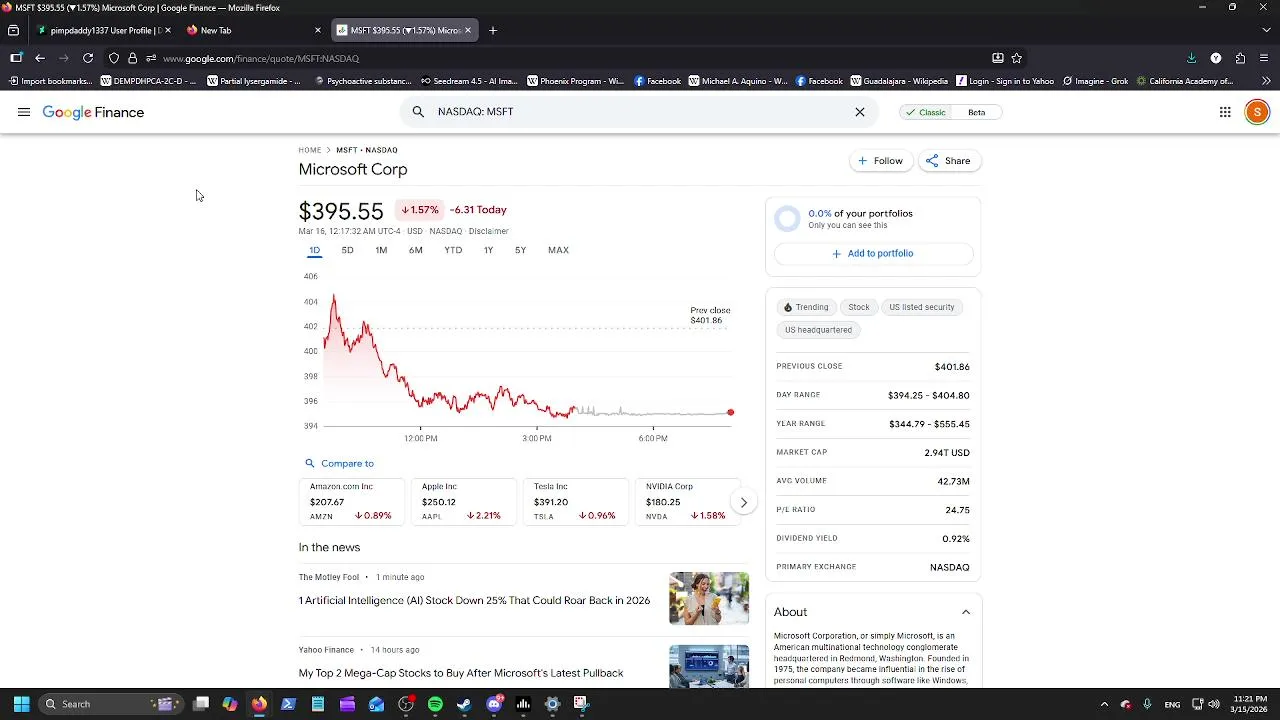Click the search magnifier icon in Finance
This screenshot has height=720, width=1280.
pos(418,112)
